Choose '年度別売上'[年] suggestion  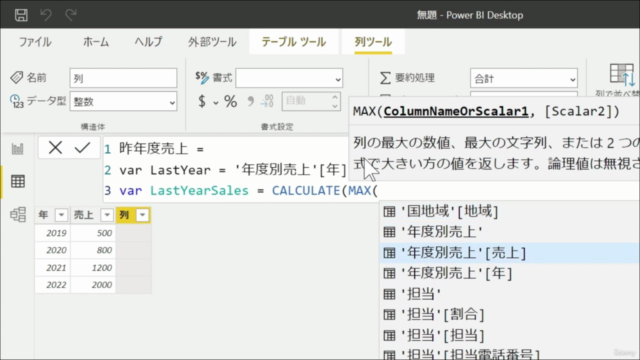tap(509, 273)
